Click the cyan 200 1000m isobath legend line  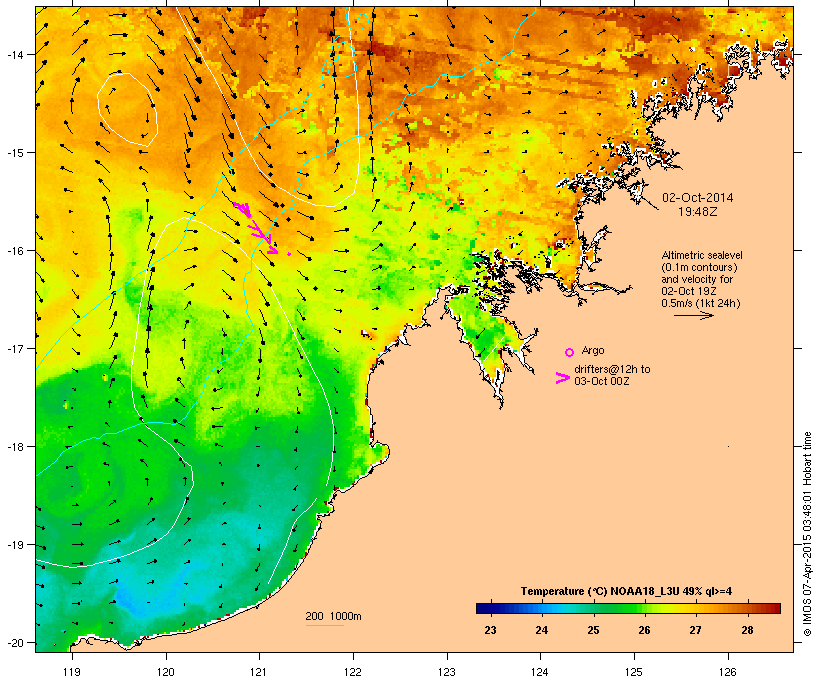[325, 625]
